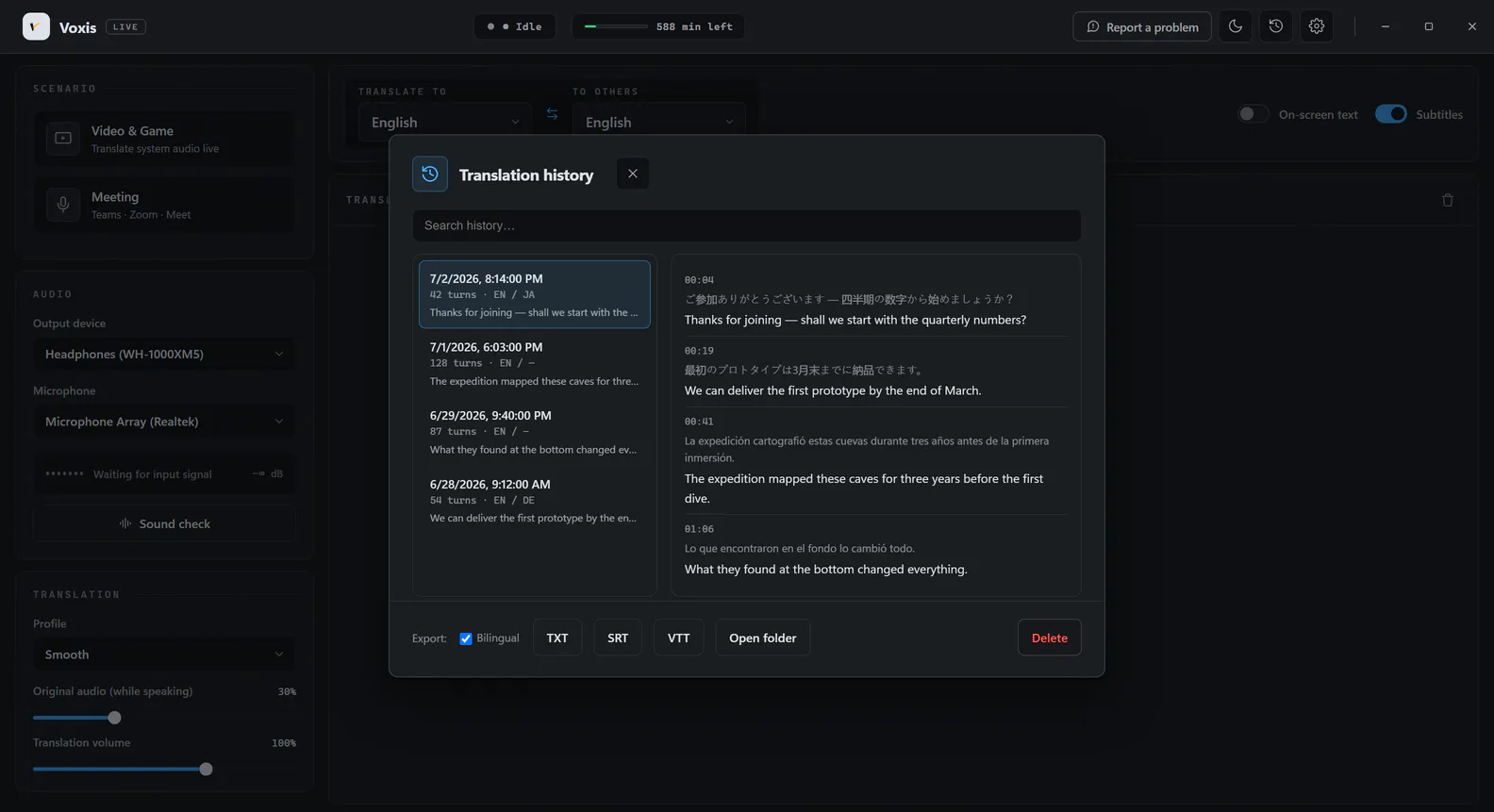Maximize the Voxis window
Image resolution: width=1494 pixels, height=812 pixels.
(1428, 26)
